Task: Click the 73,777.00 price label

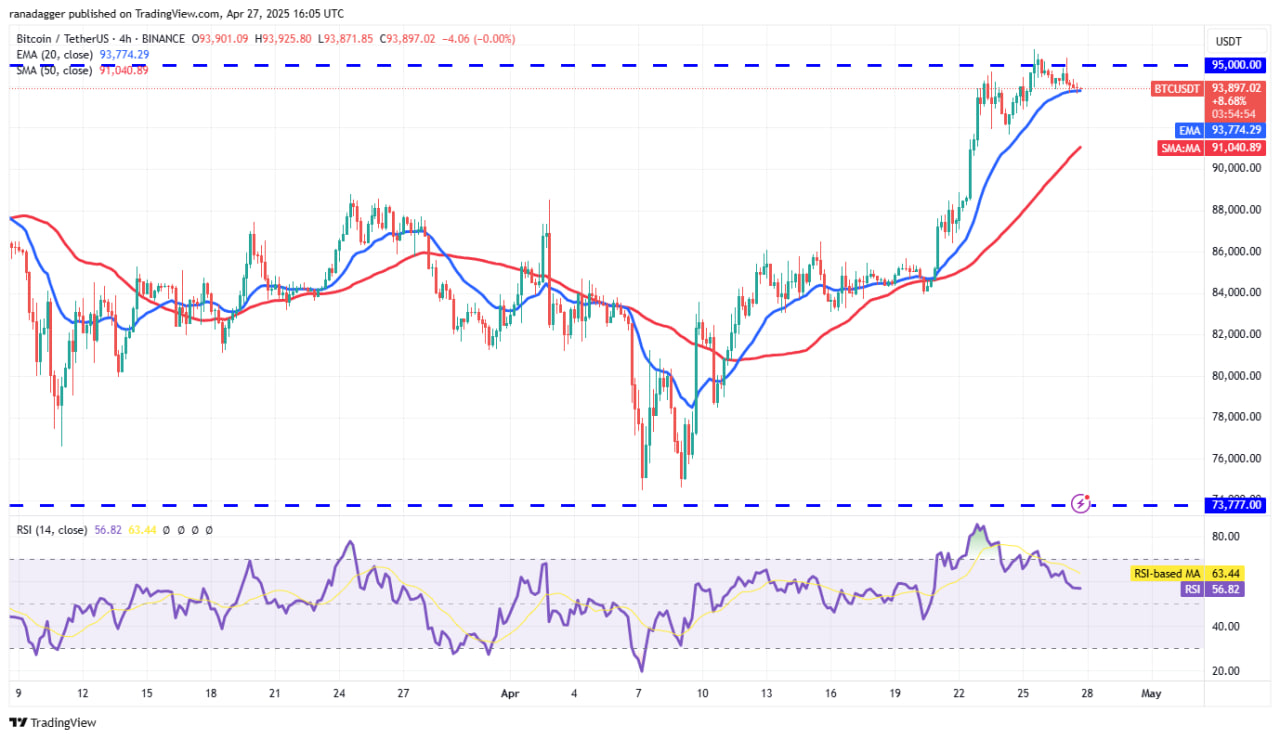Action: pos(1236,507)
